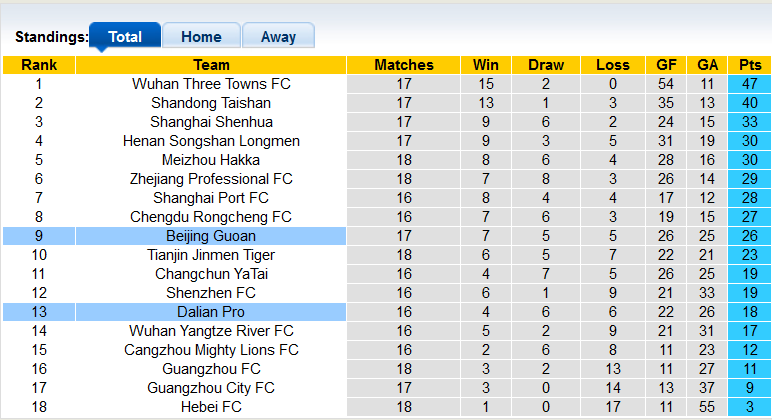Open the Cangzhou Mighty Lions FC link
Image resolution: width=772 pixels, height=420 pixels.
(x=211, y=350)
